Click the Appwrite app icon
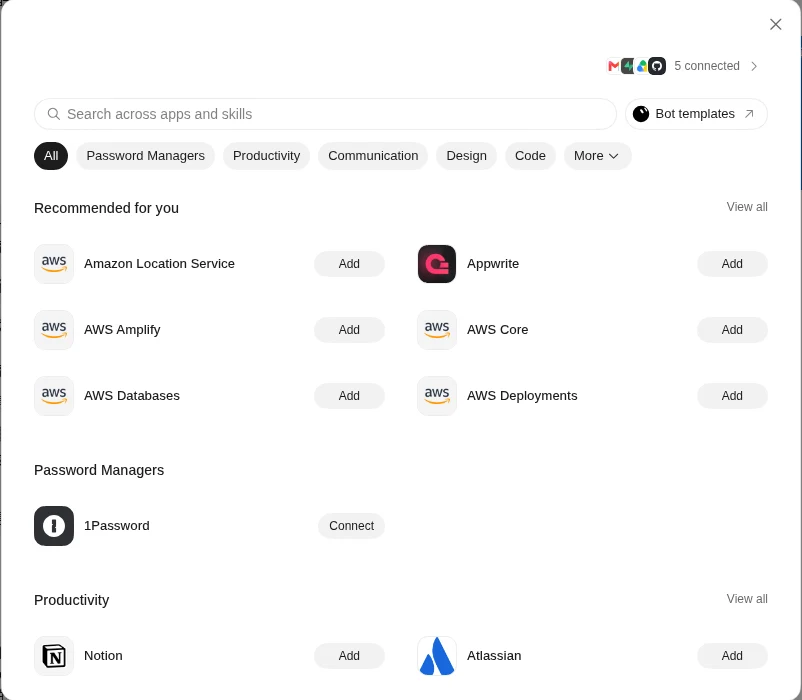The height and width of the screenshot is (700, 802). (437, 264)
